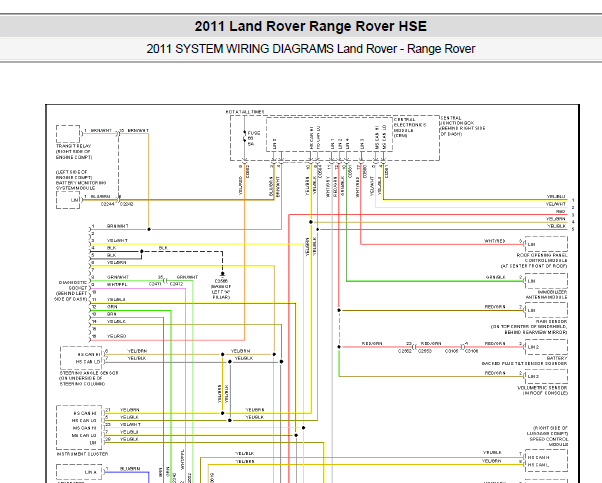Click the 'YEL/WHT' label at output line 2

(556, 204)
